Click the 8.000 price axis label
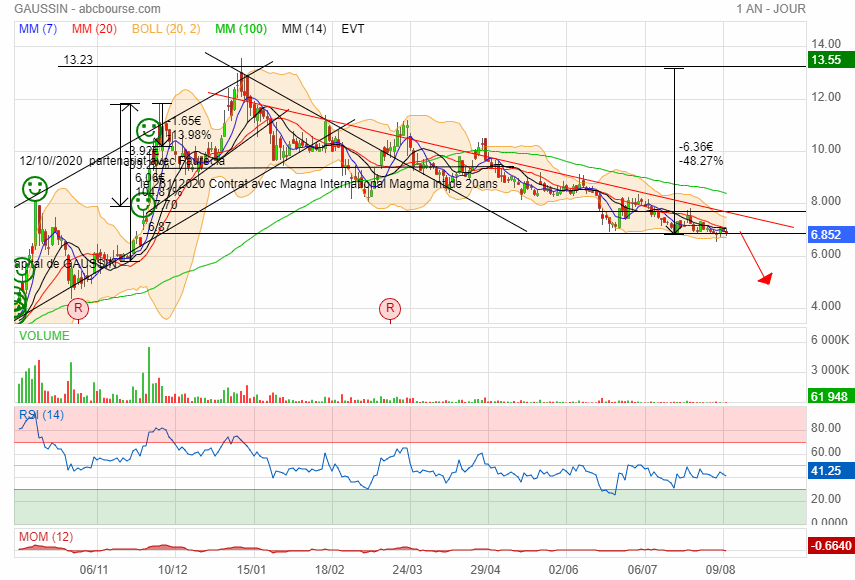The height and width of the screenshot is (580, 855). click(x=826, y=201)
